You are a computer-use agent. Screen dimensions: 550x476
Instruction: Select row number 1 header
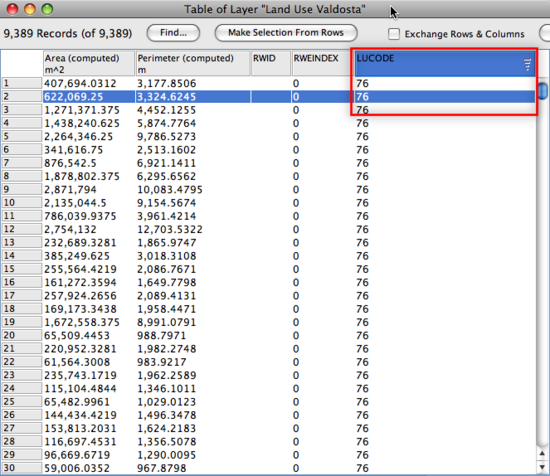point(22,83)
